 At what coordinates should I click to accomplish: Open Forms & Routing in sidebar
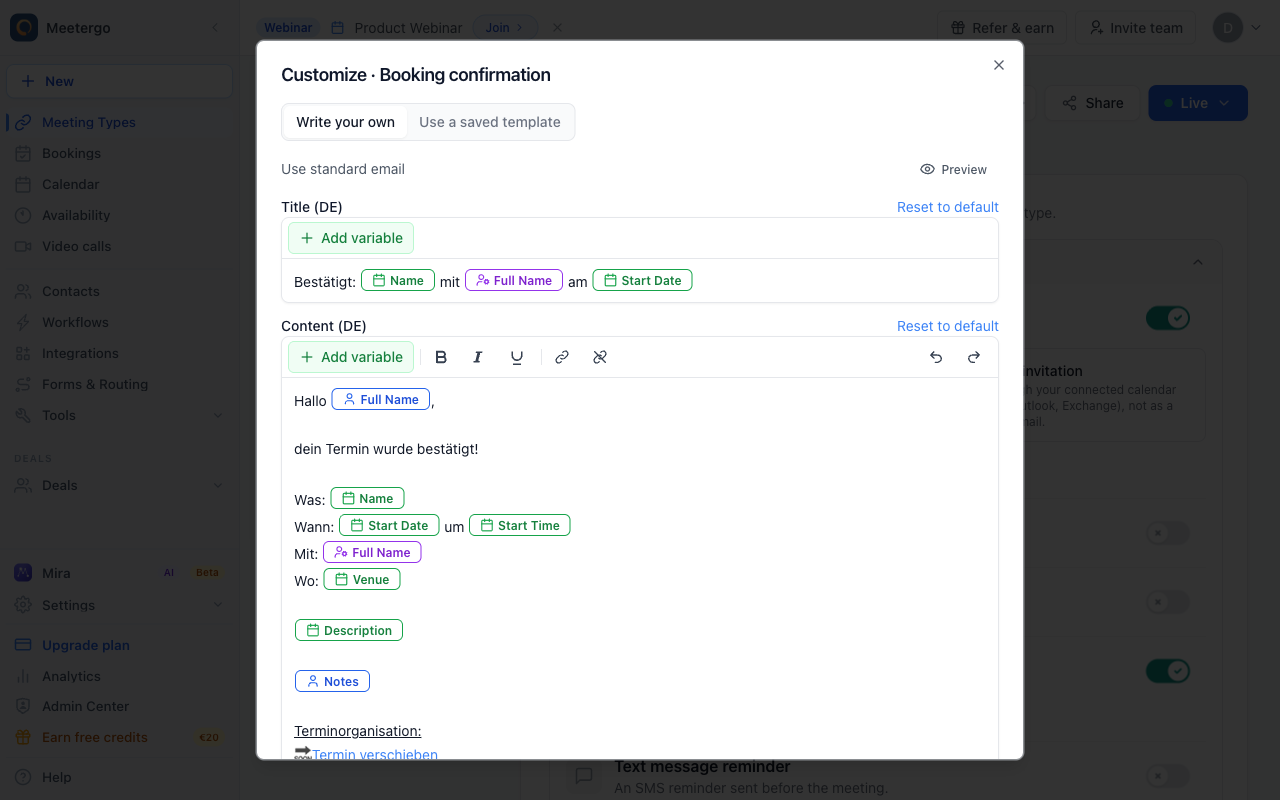coord(120,384)
